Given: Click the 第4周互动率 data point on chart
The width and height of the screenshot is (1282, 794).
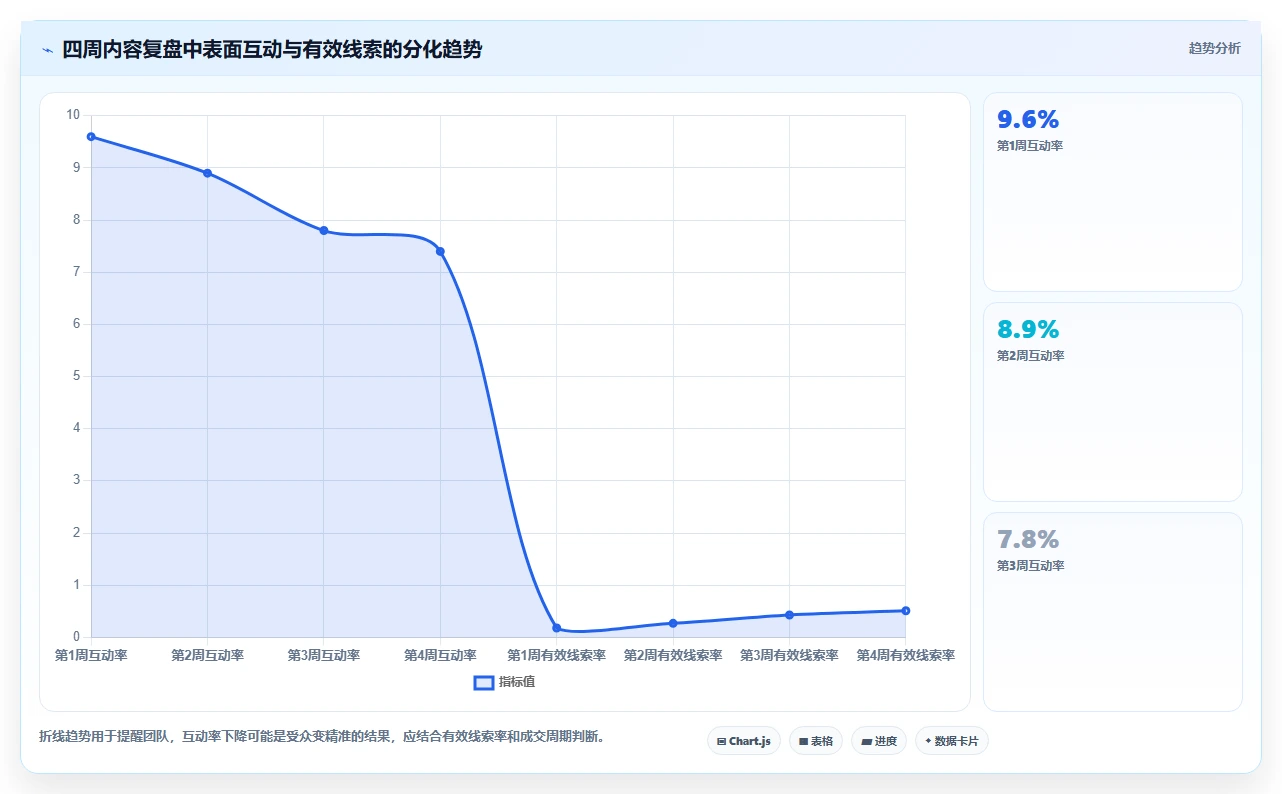Looking at the screenshot, I should coord(440,251).
